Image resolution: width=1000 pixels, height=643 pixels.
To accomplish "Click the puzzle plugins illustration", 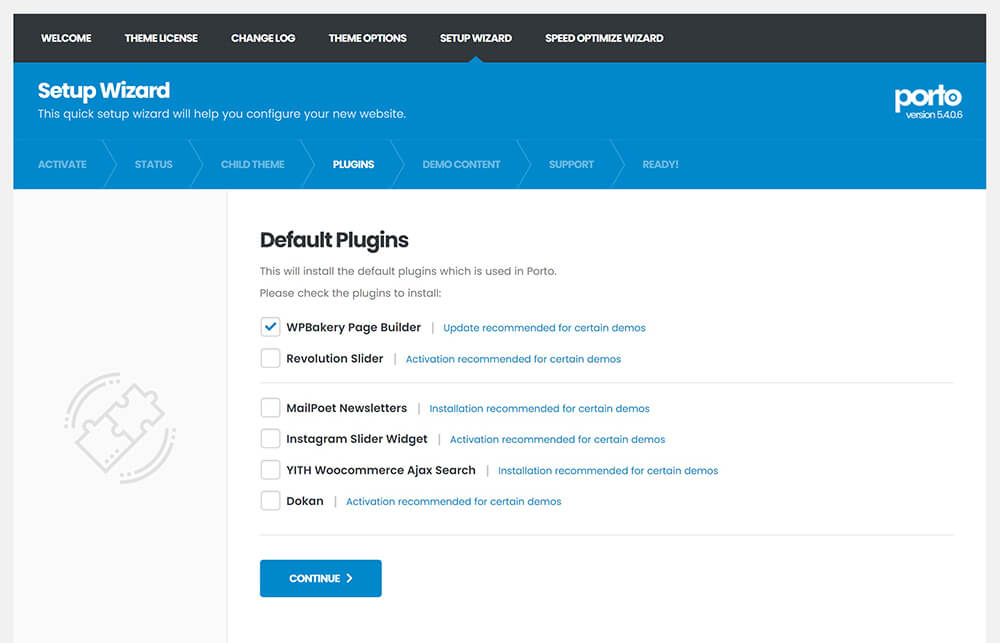I will pyautogui.click(x=120, y=425).
